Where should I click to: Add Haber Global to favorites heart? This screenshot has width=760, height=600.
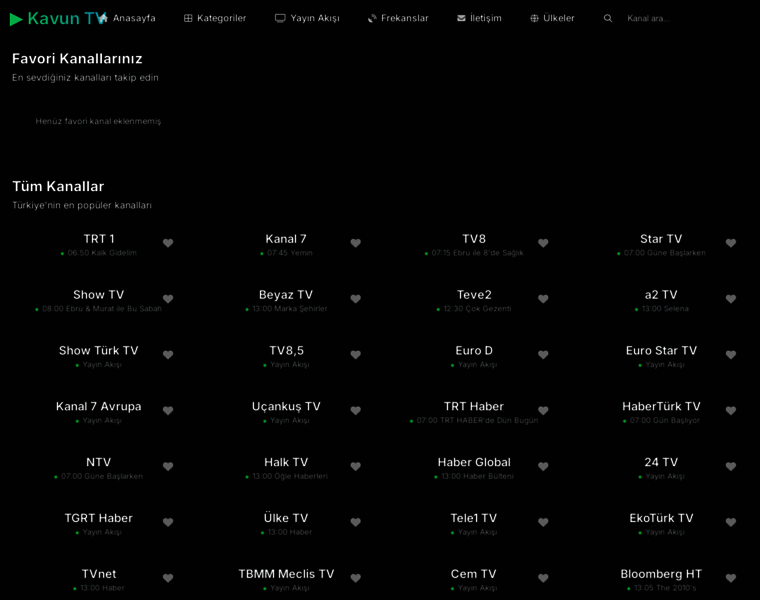[543, 466]
